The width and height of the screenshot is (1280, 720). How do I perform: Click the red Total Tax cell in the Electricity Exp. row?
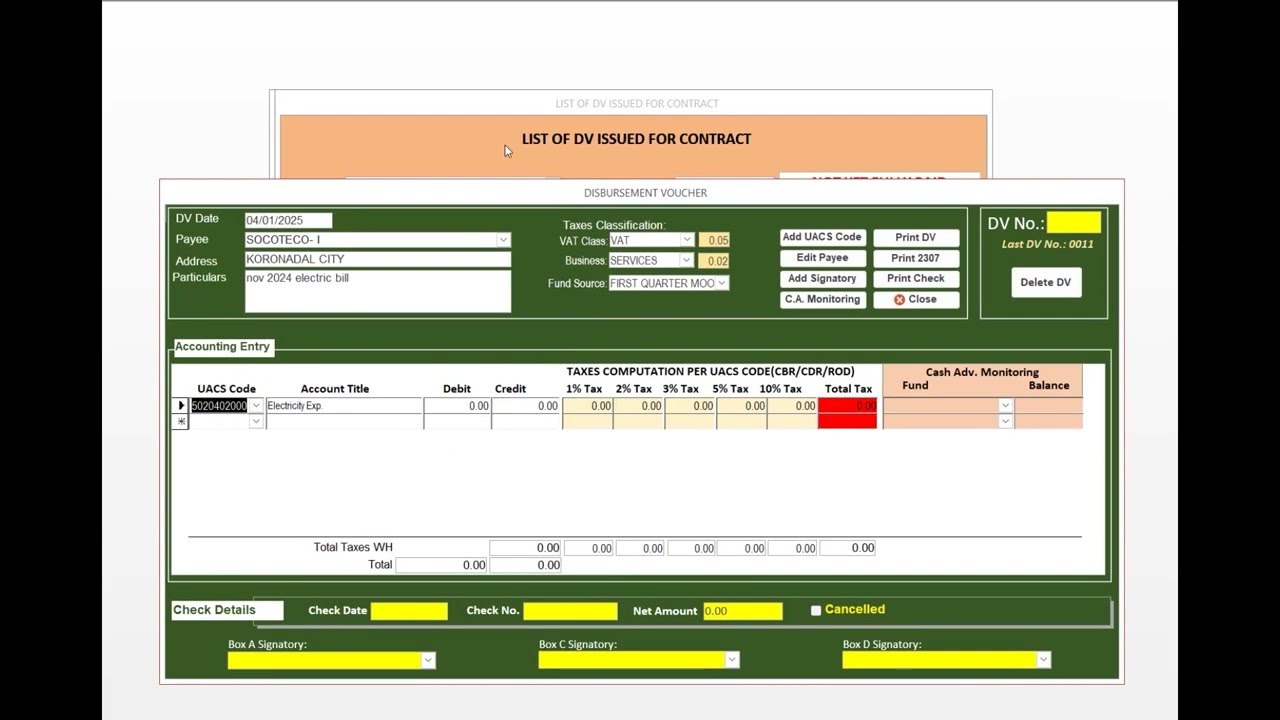click(848, 406)
